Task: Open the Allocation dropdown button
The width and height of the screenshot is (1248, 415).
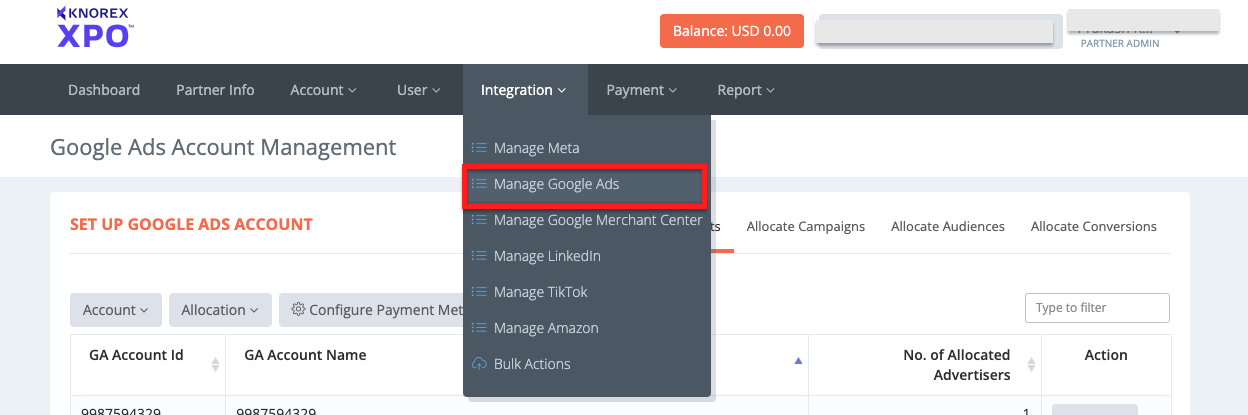Action: 220,310
